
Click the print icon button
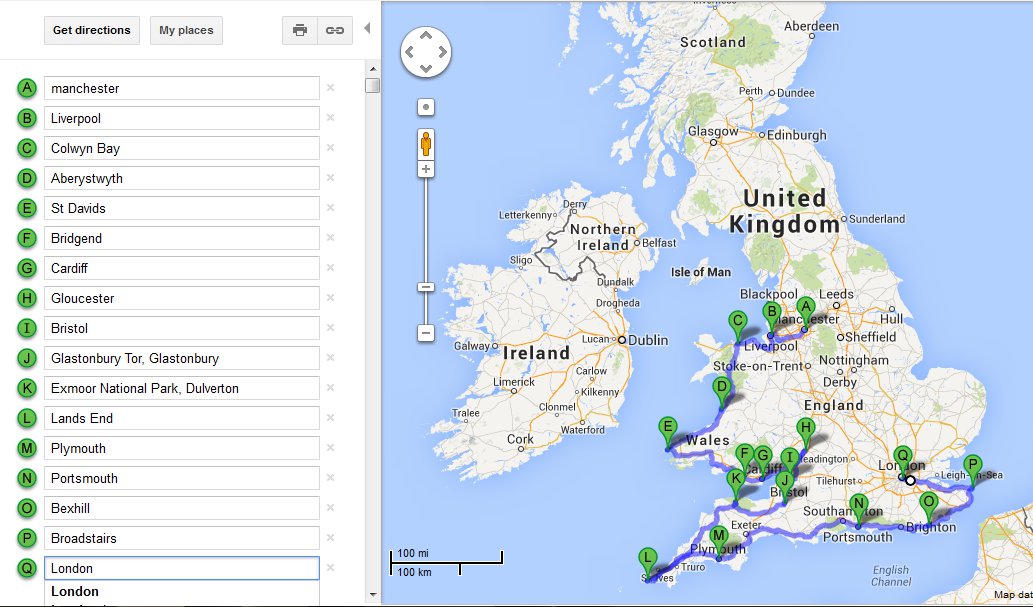[300, 30]
